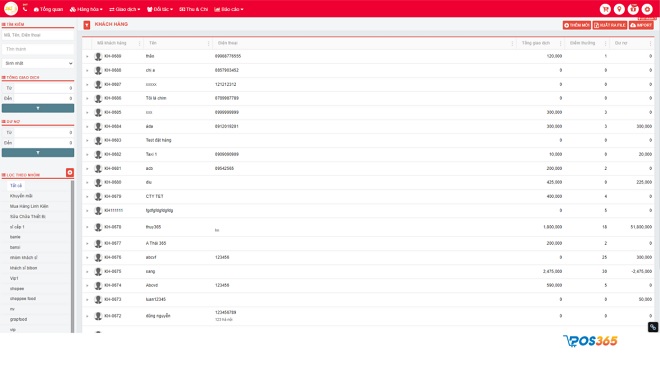The width and height of the screenshot is (660, 367).
Task: Click the red filter icon beside KHÁCH HÀNG
Action: (x=87, y=25)
